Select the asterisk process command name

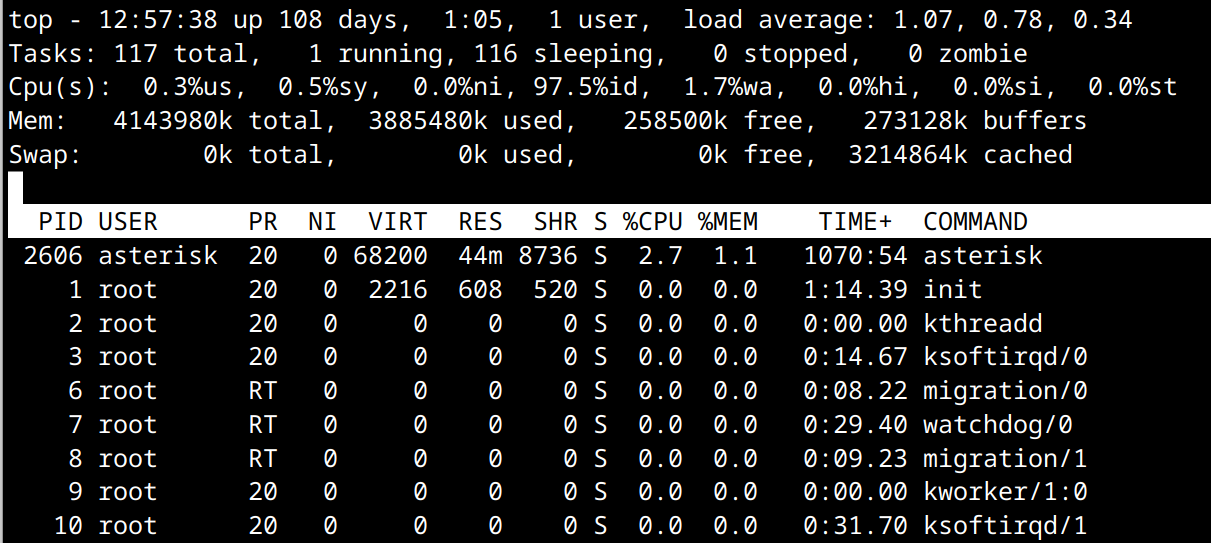982,256
